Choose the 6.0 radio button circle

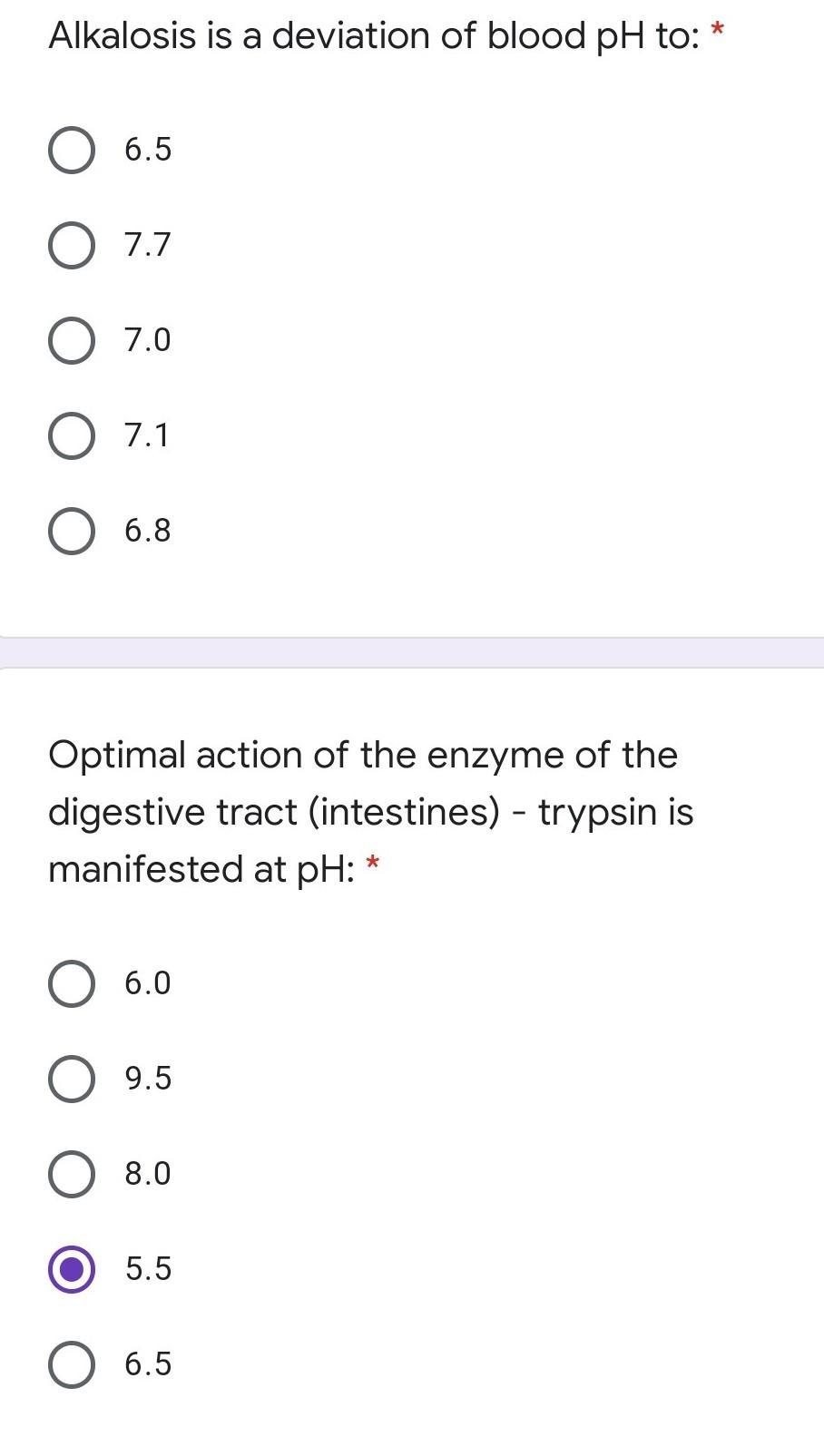coord(71,983)
